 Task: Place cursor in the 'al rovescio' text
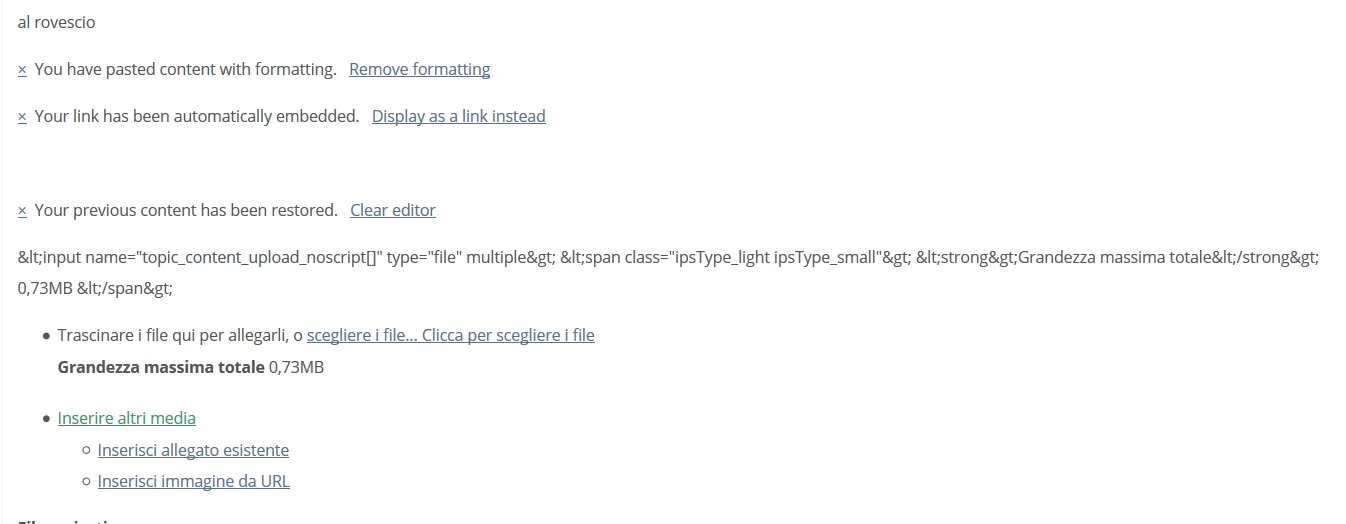point(57,22)
